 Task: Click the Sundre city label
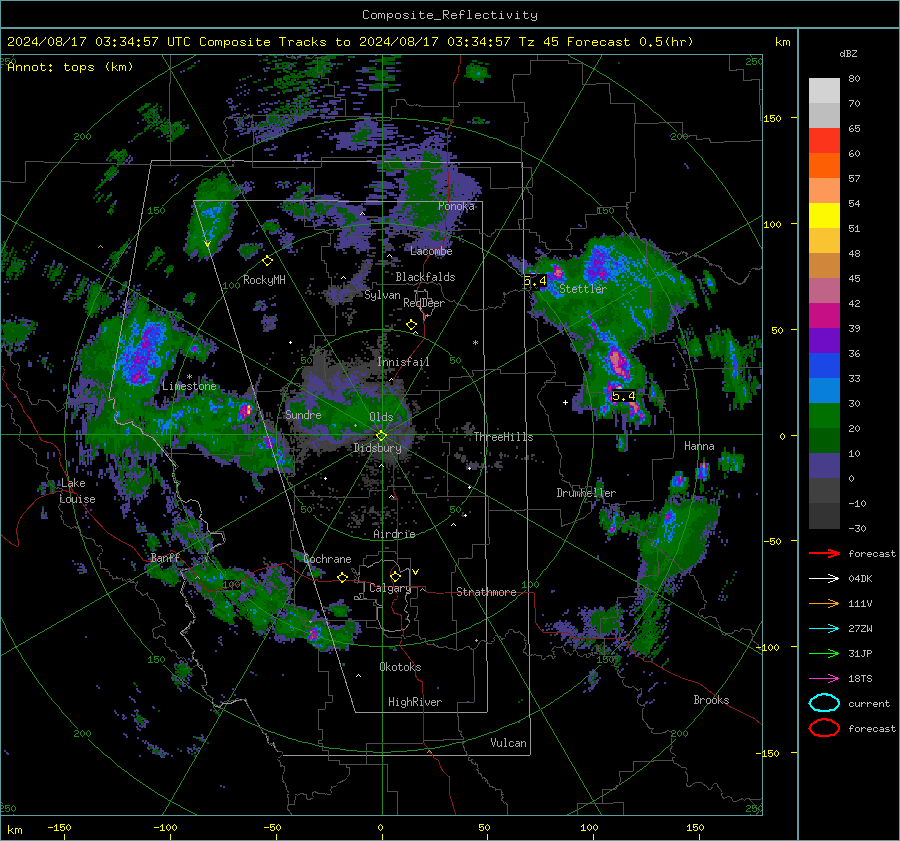[303, 414]
